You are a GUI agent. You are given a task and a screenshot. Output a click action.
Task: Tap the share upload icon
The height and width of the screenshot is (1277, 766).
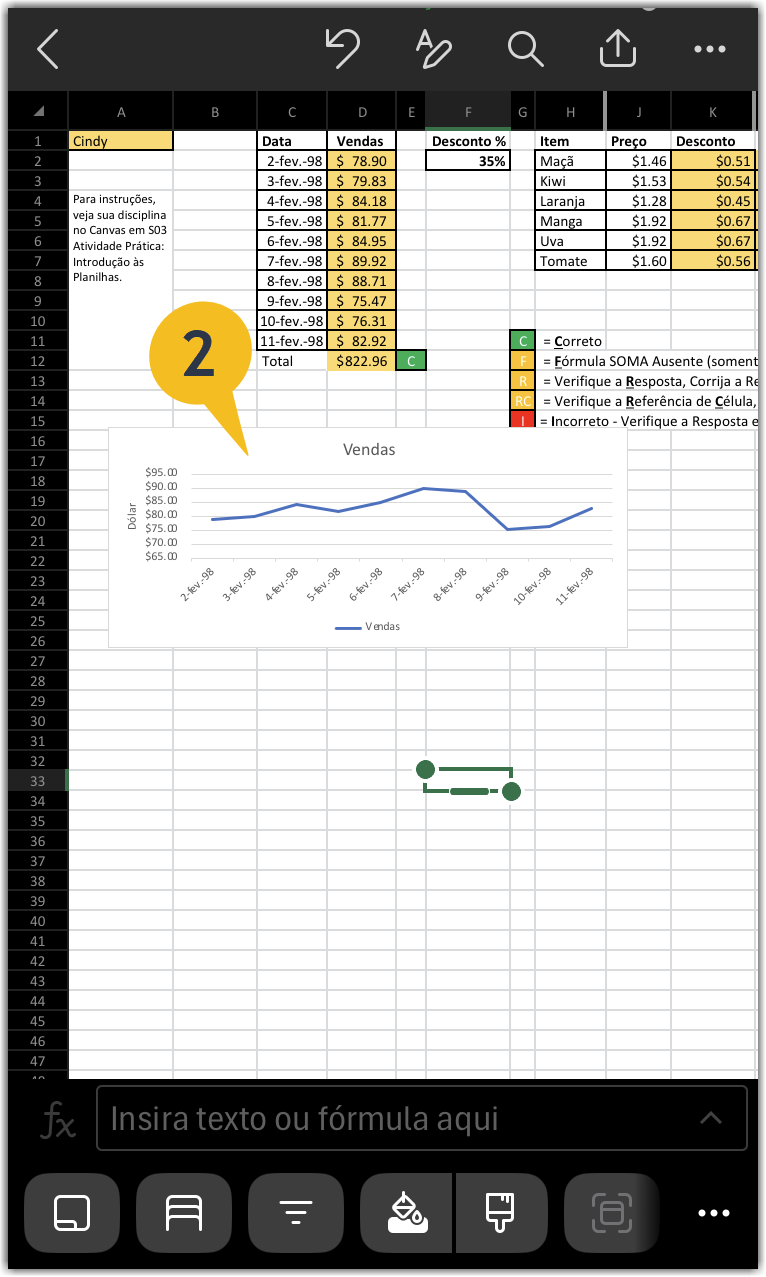pyautogui.click(x=618, y=47)
